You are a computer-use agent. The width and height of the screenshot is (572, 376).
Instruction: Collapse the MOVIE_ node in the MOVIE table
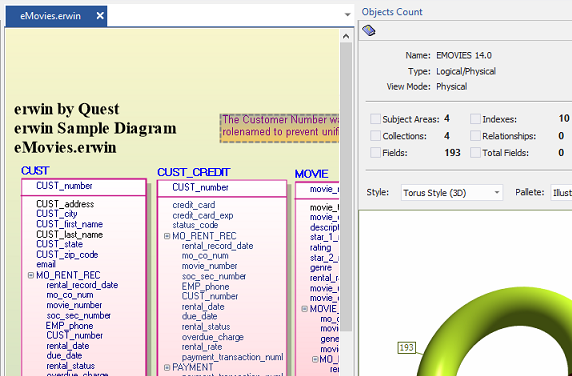[x=304, y=309]
